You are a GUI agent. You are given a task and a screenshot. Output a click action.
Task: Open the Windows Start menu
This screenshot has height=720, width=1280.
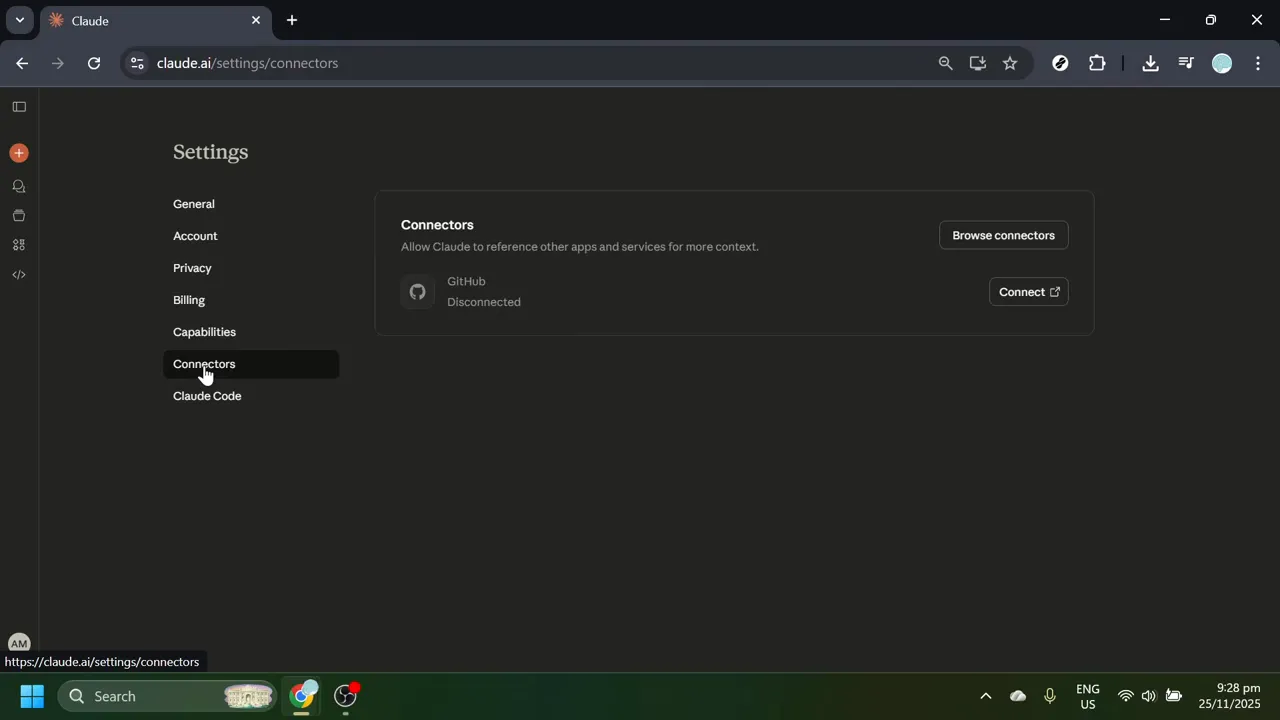(32, 696)
